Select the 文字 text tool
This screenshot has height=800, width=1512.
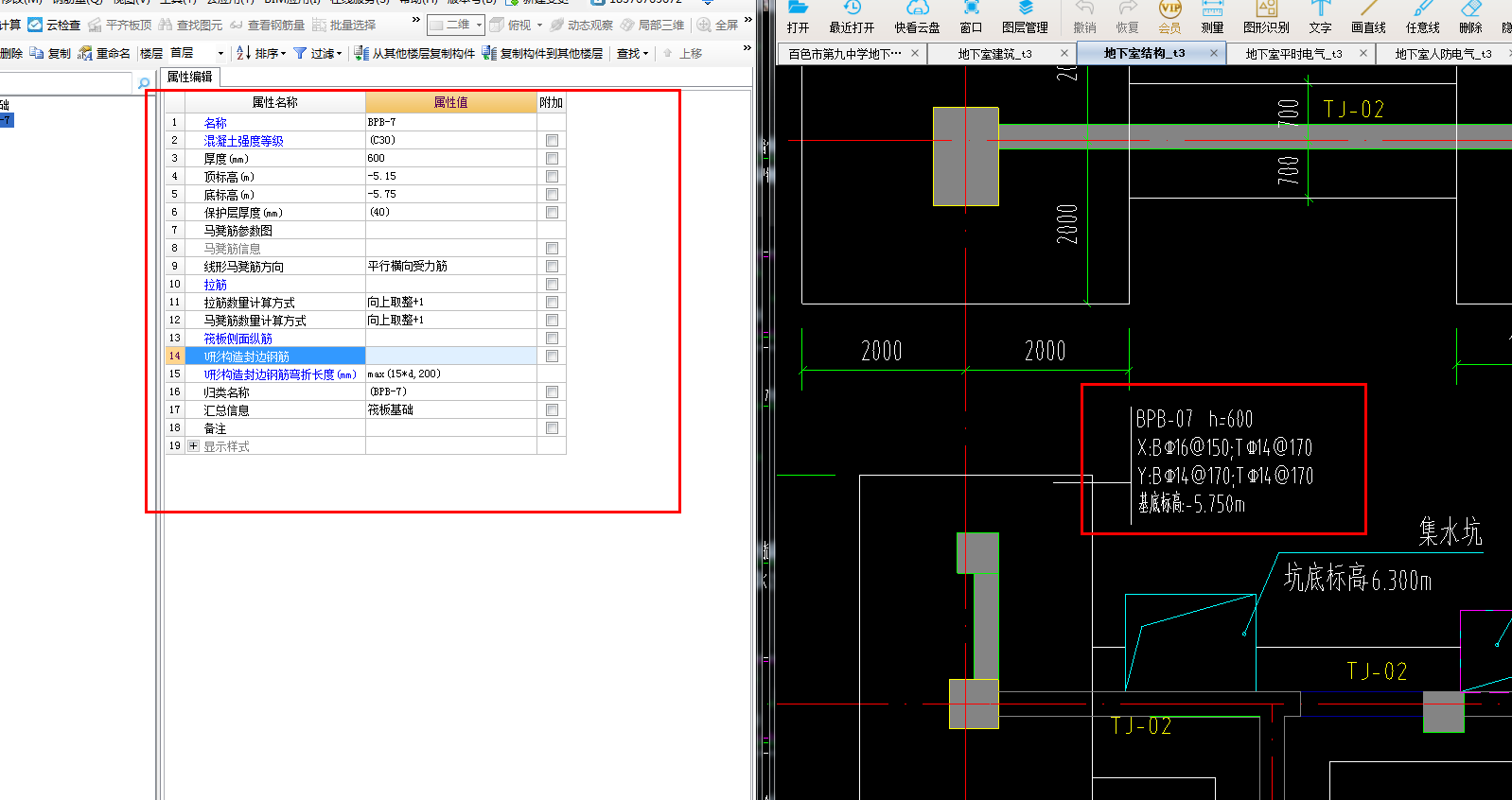(1320, 17)
